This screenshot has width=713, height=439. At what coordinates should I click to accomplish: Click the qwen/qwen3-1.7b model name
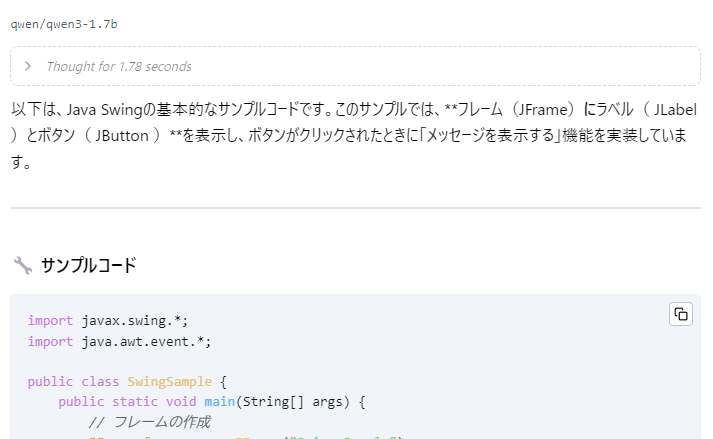[64, 23]
